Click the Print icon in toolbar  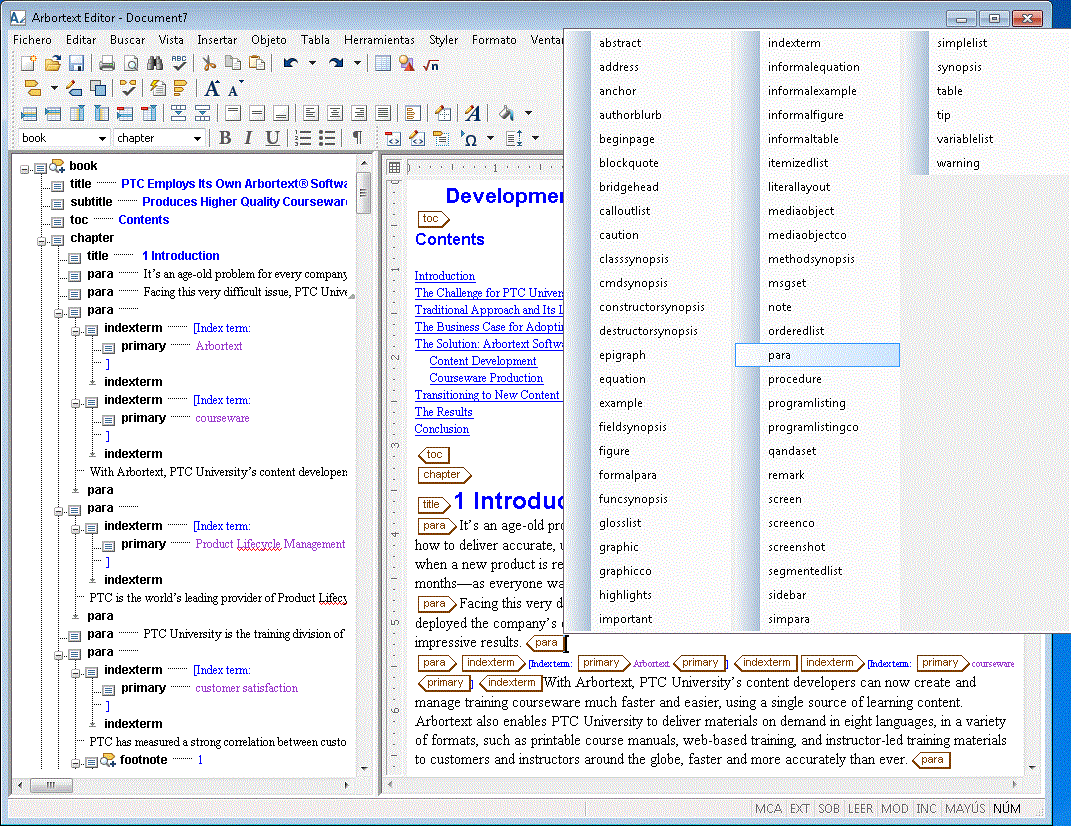tap(107, 64)
